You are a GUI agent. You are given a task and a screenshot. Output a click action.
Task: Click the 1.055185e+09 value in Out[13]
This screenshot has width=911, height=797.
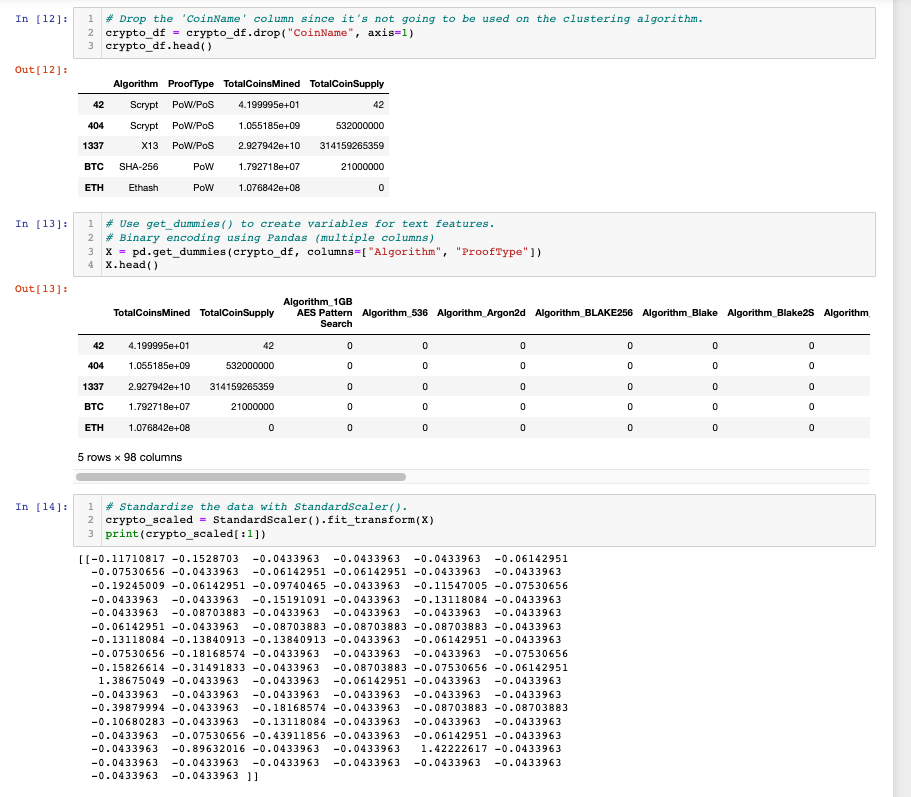click(159, 366)
